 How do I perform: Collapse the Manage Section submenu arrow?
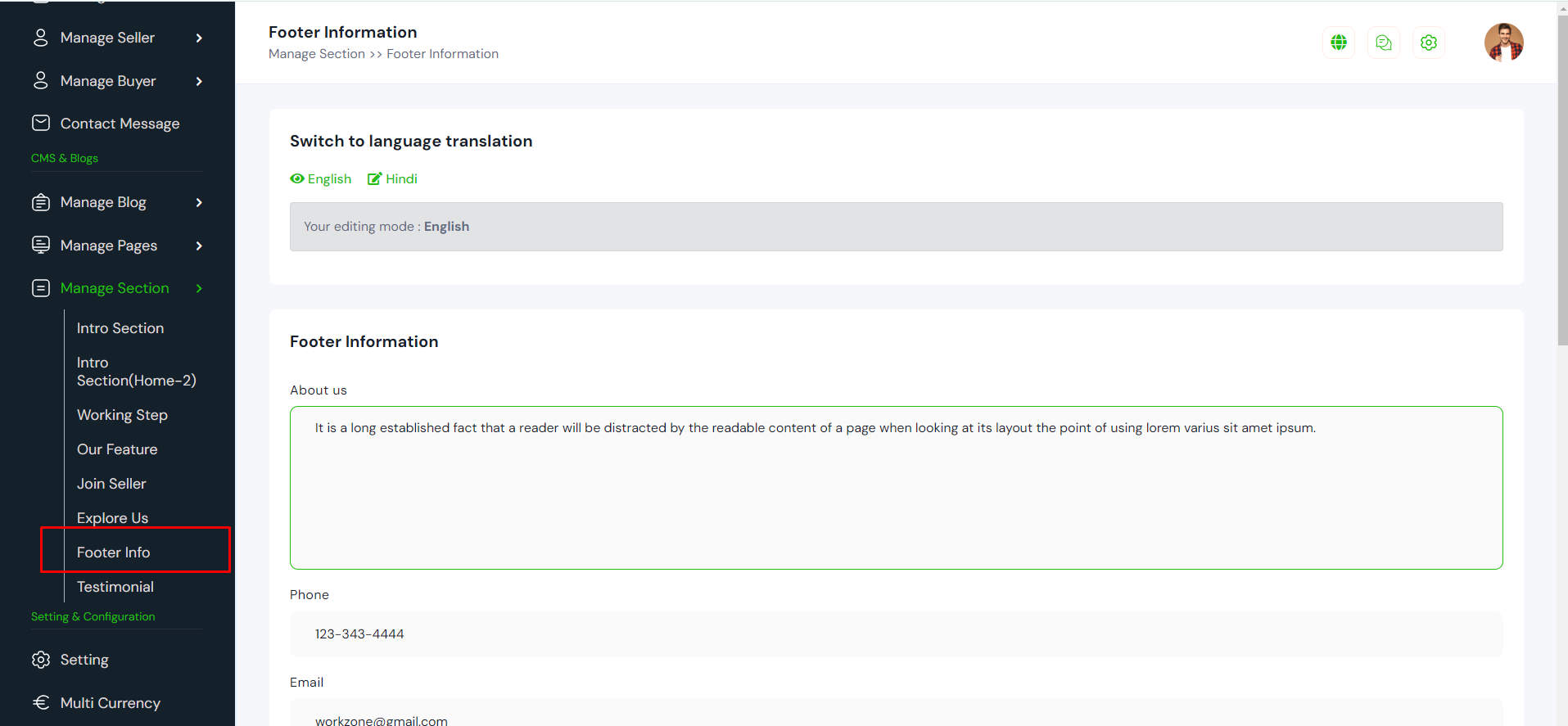(199, 288)
